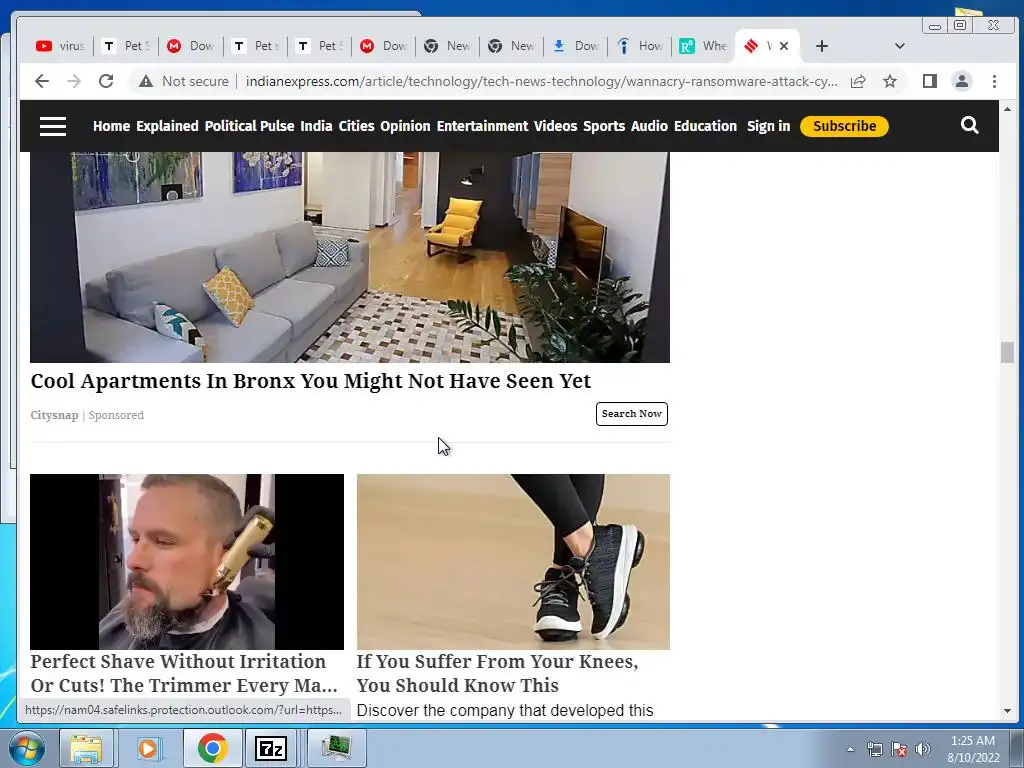Open the Chrome profile icon
Screen dimensions: 1024x768
961,81
